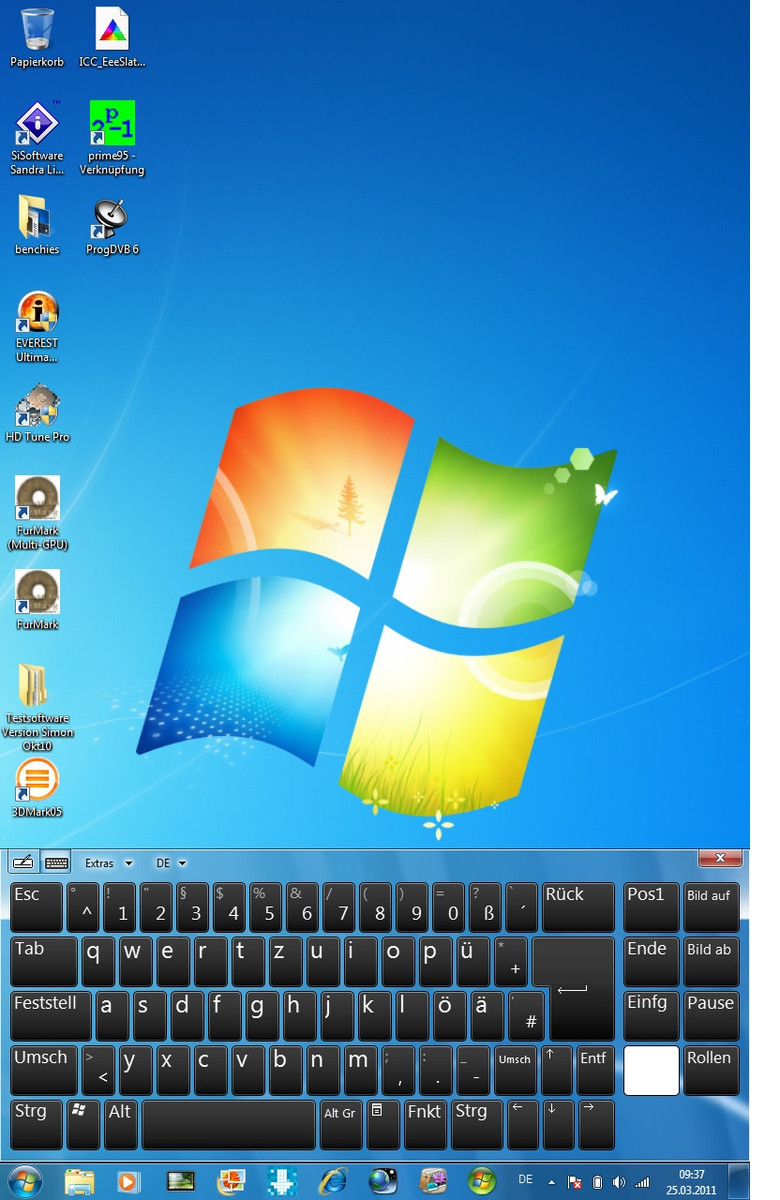Image resolution: width=780 pixels, height=1200 pixels.
Task: Open the Windows Start menu orb
Action: 25,1181
